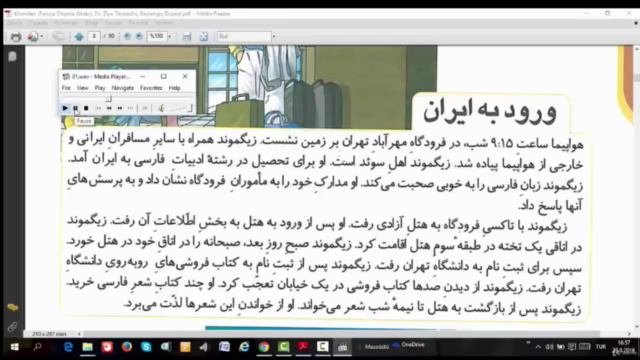Open Favorites menu in Media Player
This screenshot has width=640, height=360.
click(x=151, y=88)
